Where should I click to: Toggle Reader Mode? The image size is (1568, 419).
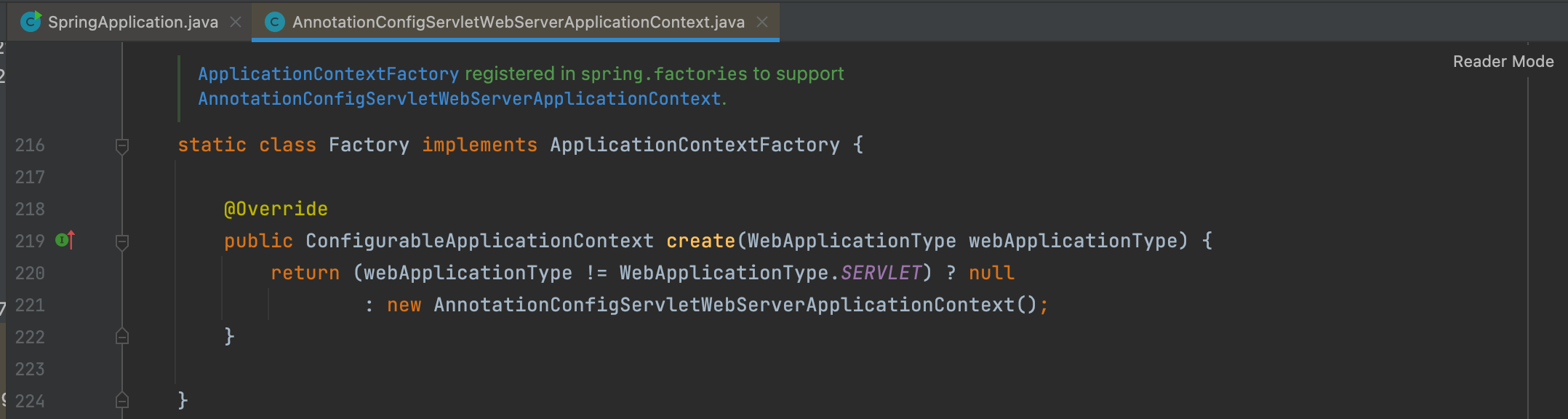[x=1503, y=62]
